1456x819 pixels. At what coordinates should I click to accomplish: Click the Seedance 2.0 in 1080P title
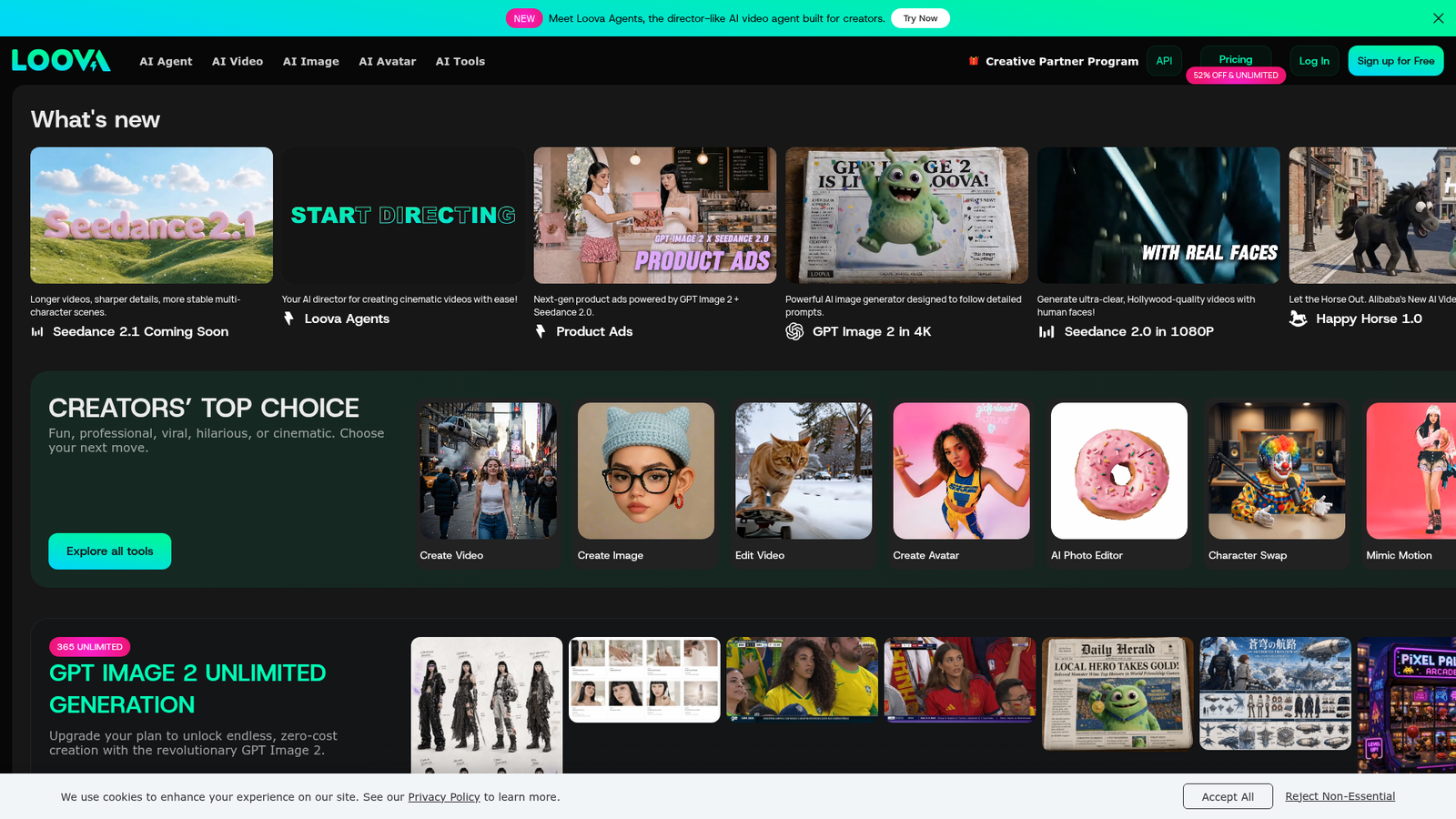tap(1139, 331)
